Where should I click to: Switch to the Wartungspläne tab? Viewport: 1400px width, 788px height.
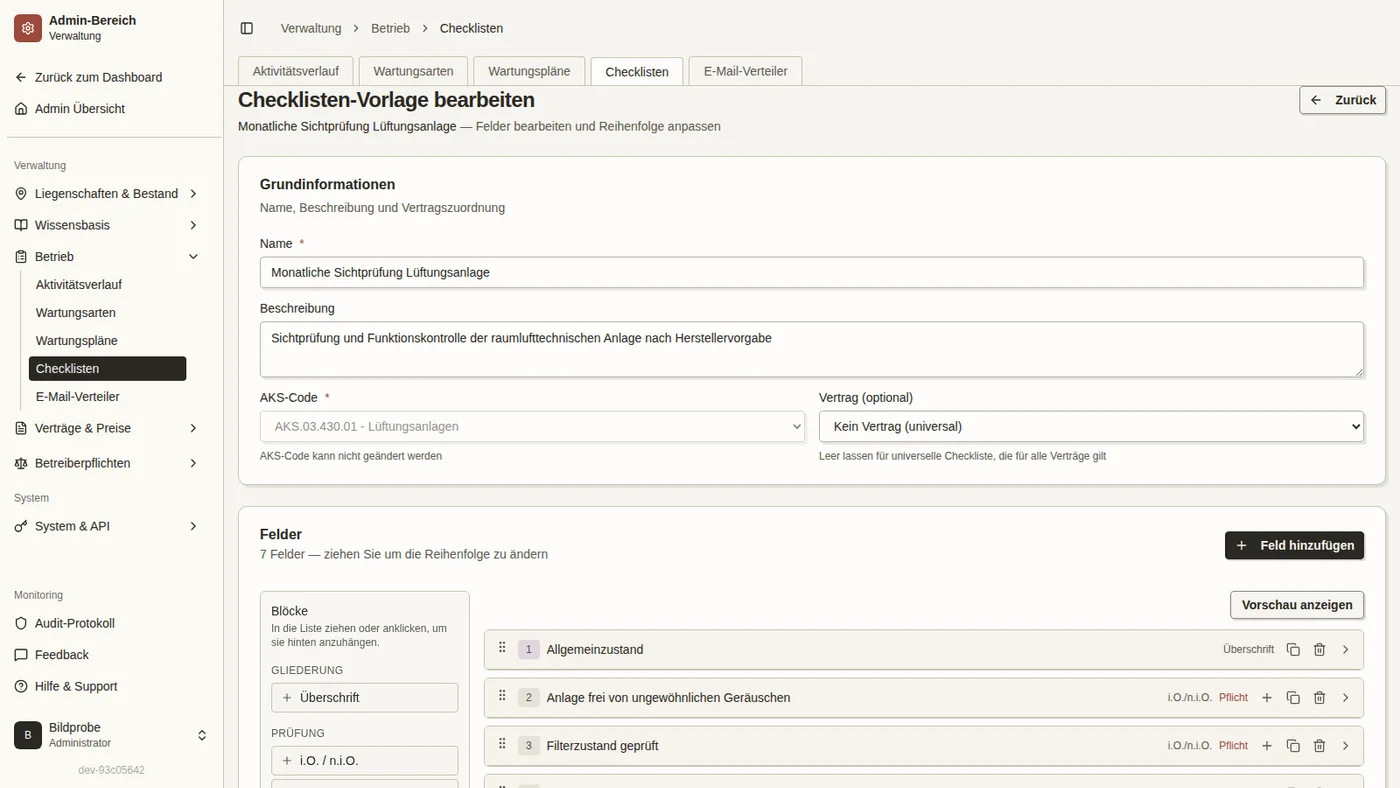(x=529, y=72)
